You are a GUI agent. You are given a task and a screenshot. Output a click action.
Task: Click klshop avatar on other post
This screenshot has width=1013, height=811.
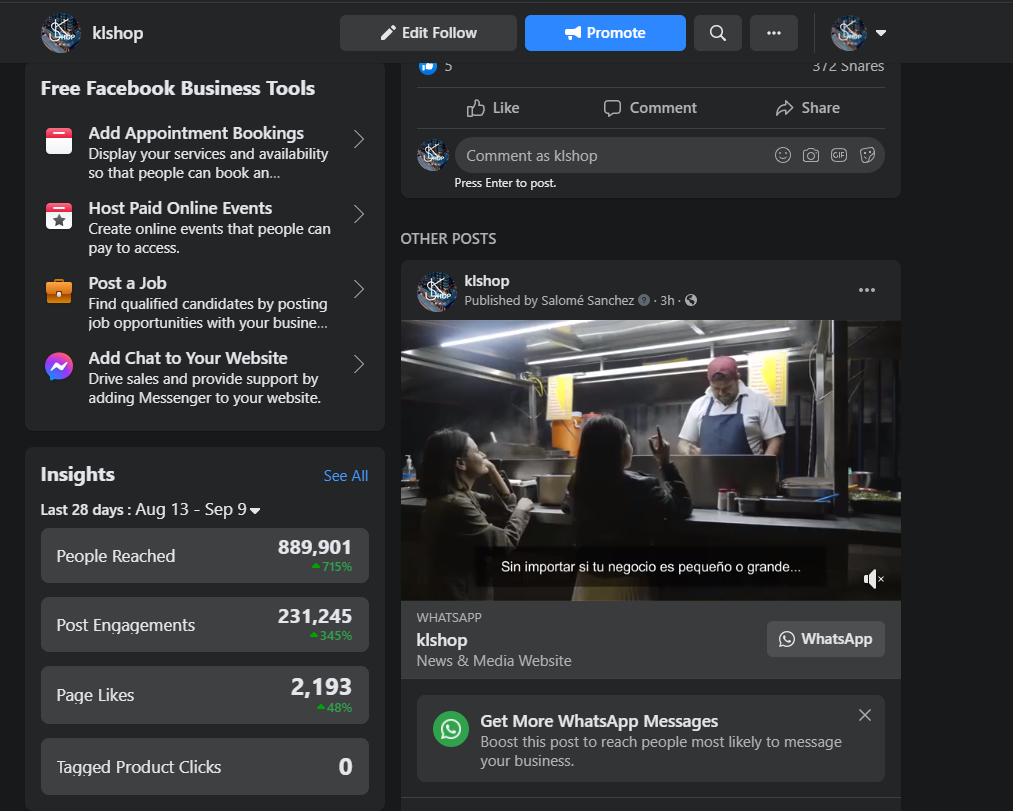click(437, 291)
